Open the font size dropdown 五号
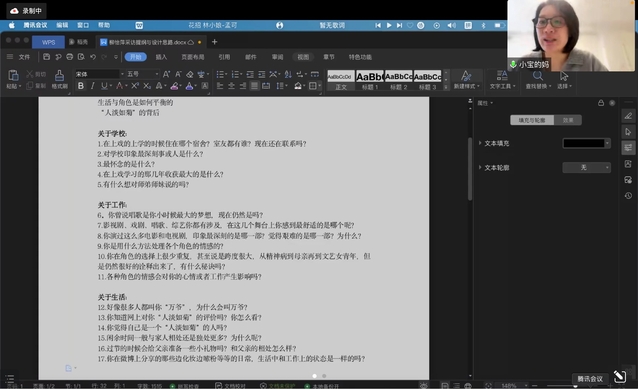The image size is (638, 389). [x=142, y=74]
